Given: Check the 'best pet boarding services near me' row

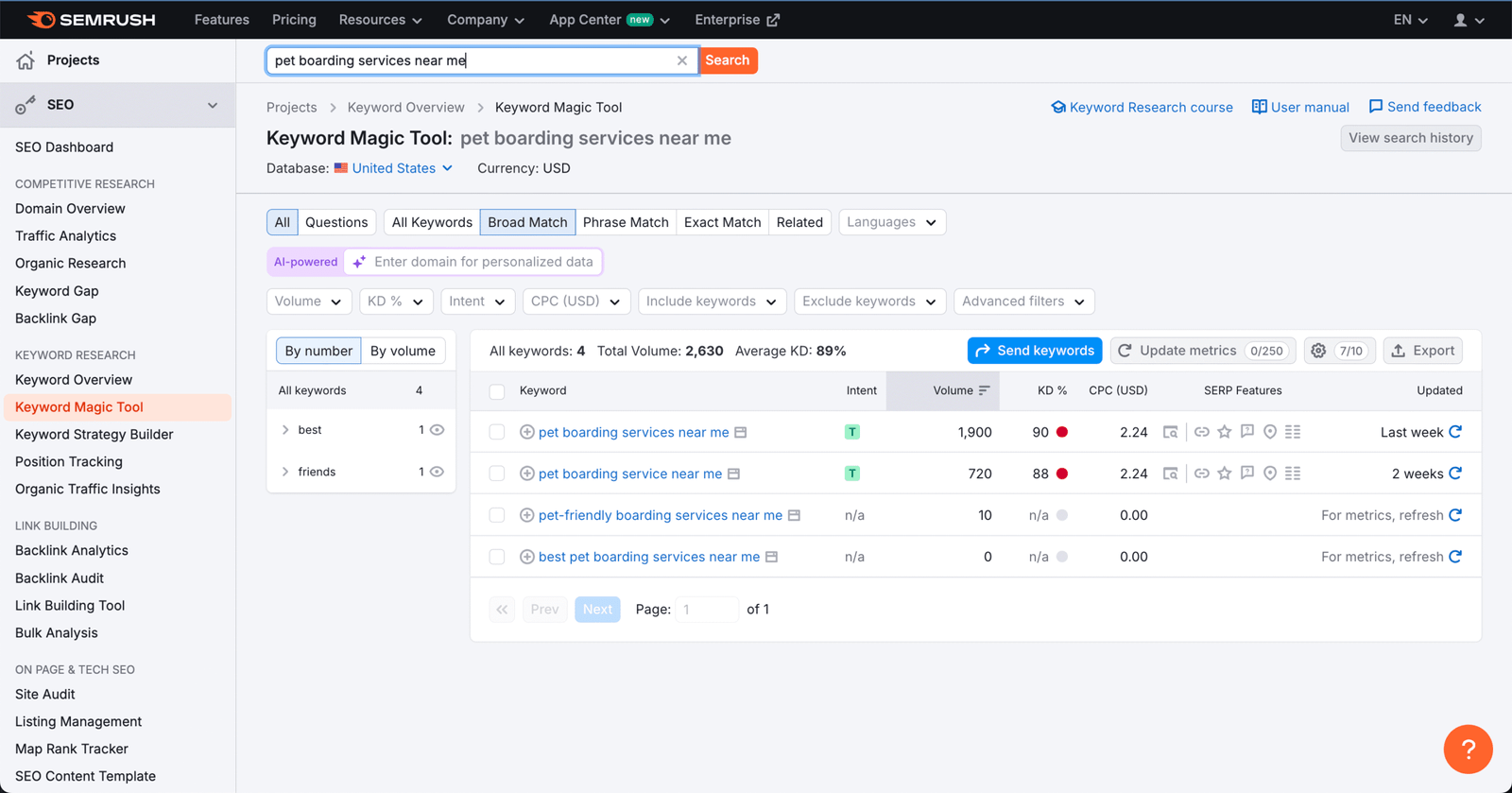Looking at the screenshot, I should click(x=497, y=557).
